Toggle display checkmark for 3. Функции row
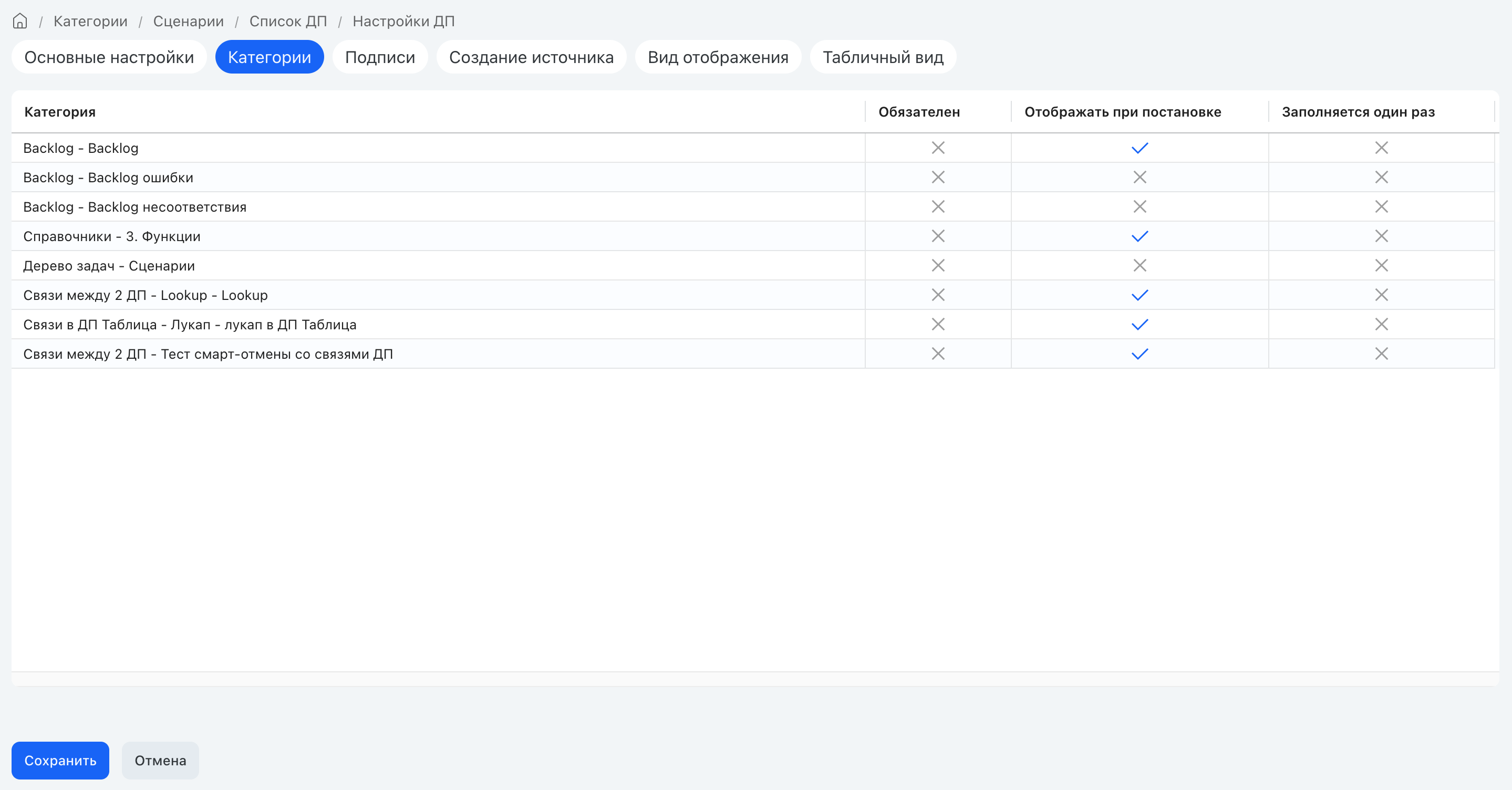 click(x=1140, y=236)
